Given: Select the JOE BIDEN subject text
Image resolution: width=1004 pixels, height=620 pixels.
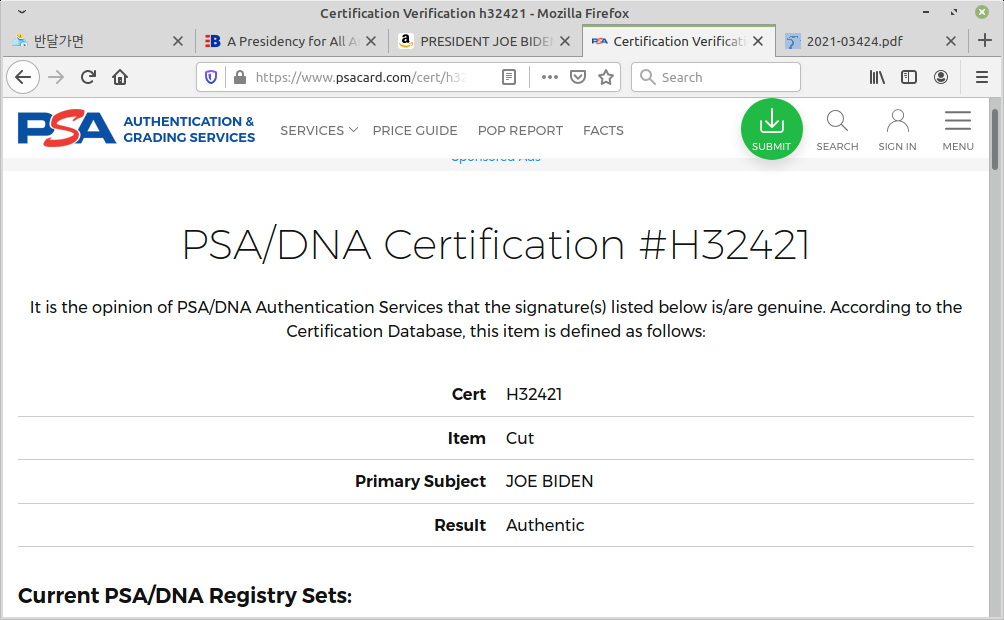Looking at the screenshot, I should (x=549, y=482).
